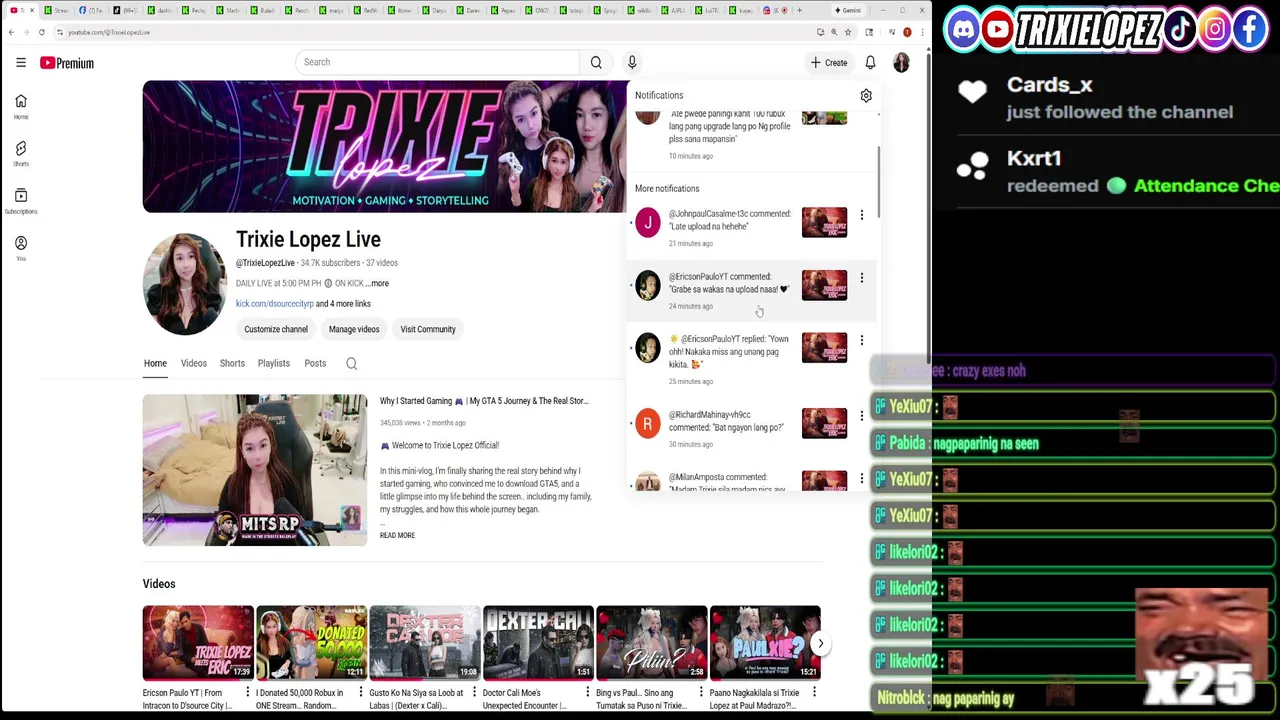
Task: Open the YouTube hamburger guide menu
Action: click(21, 62)
